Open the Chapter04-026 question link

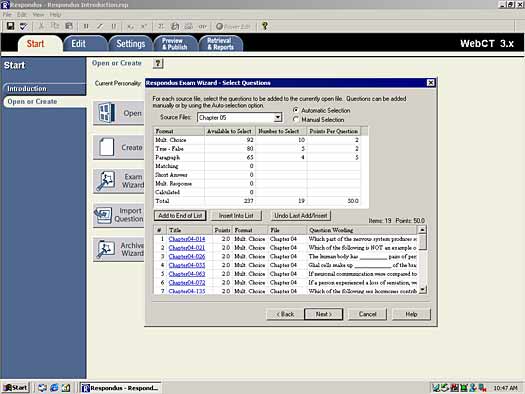[187, 256]
